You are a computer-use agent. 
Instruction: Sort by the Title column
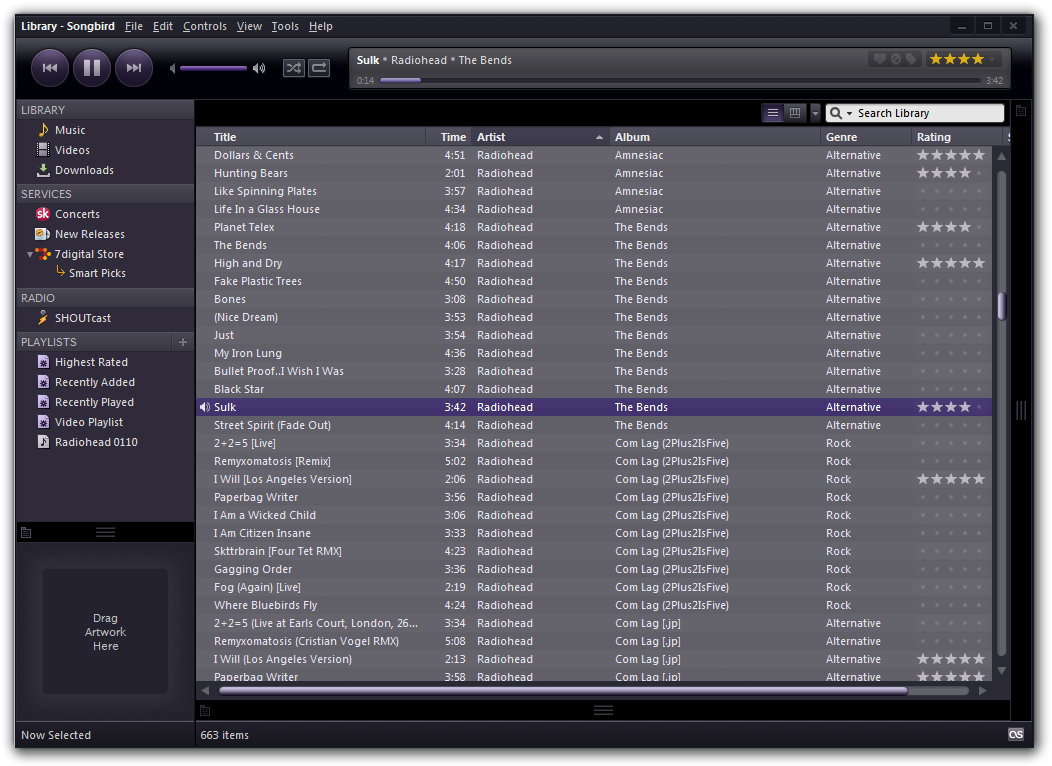pyautogui.click(x=311, y=137)
